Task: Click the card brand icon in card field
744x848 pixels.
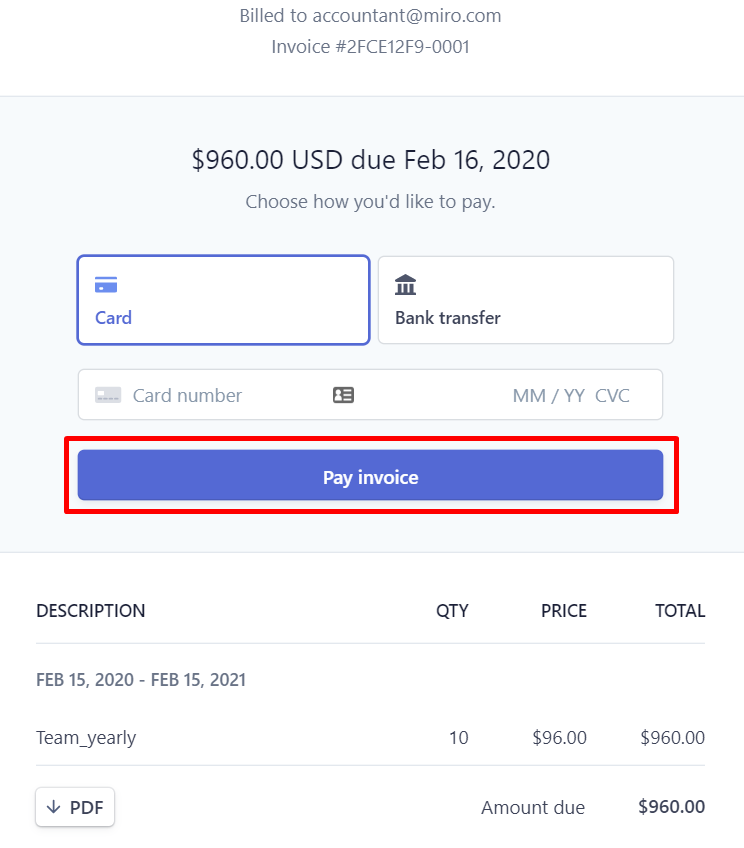Action: pyautogui.click(x=108, y=395)
